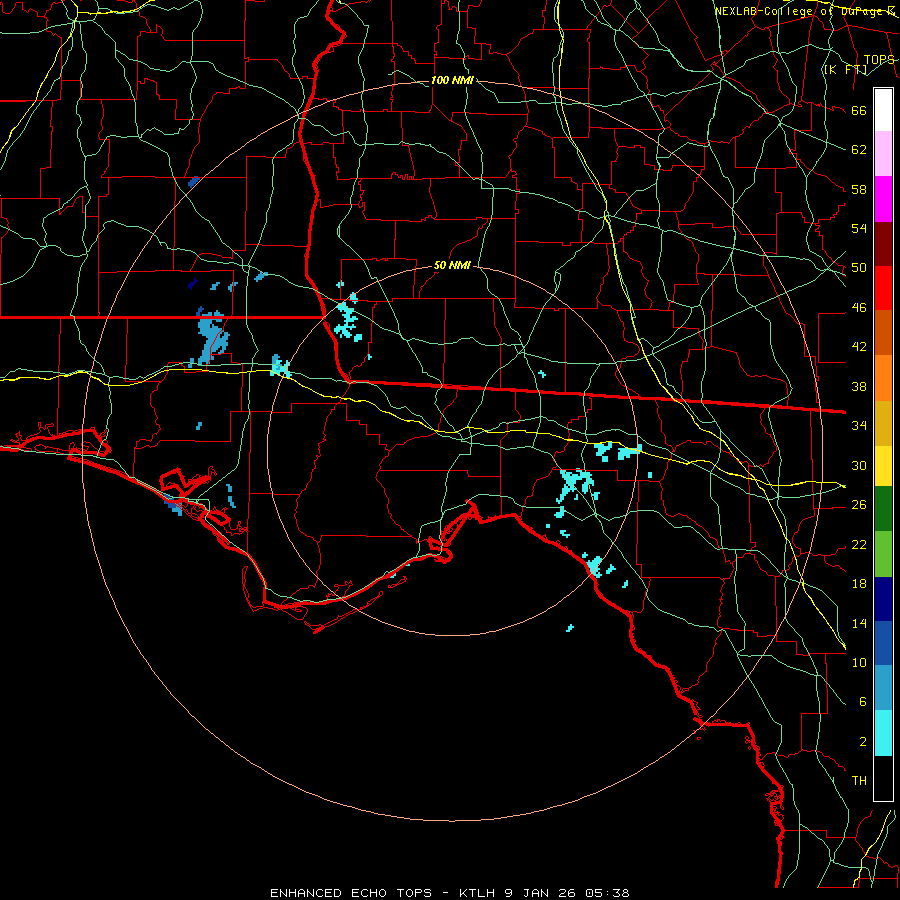
Task: Click the medium blue 18 kft legend swatch
Action: pyautogui.click(x=883, y=643)
